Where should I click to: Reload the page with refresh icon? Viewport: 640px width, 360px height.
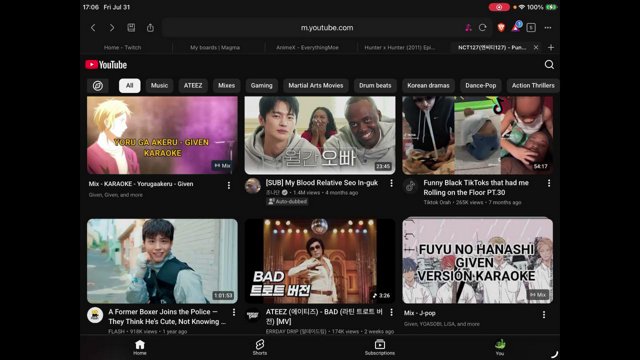point(482,28)
